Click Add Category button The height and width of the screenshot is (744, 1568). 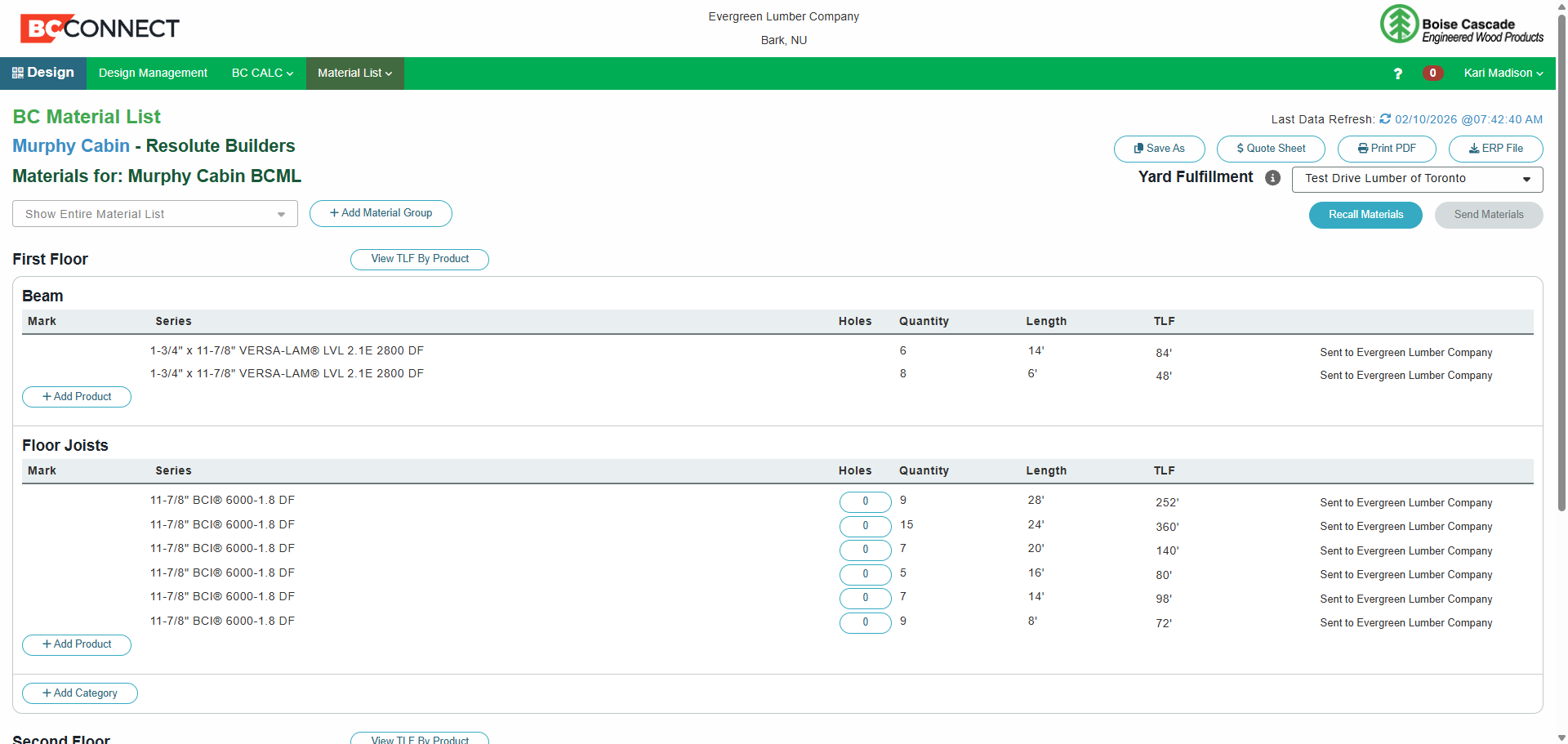[80, 693]
